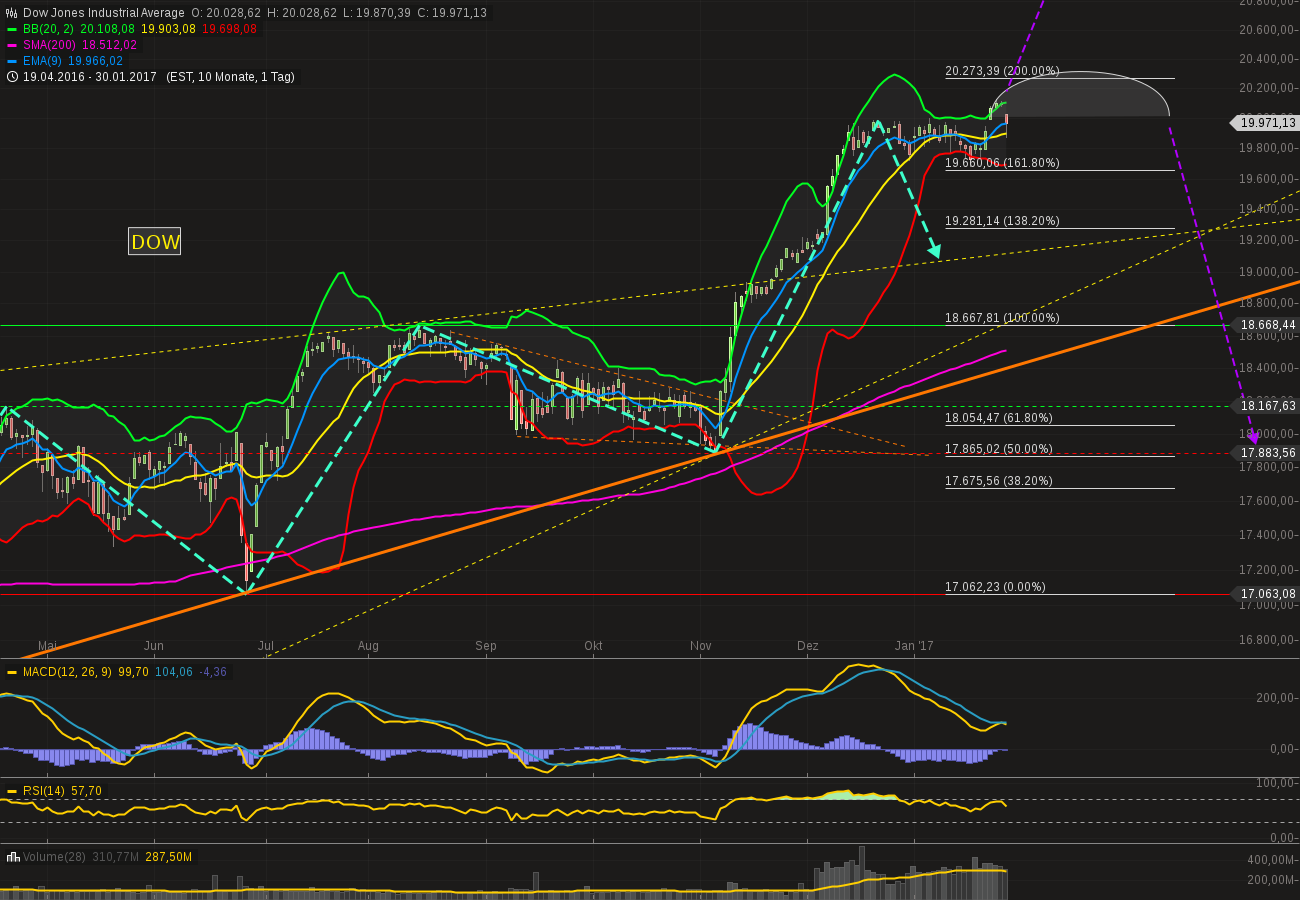1300x900 pixels.
Task: Open the EMA(9) indicator label
Action: pyautogui.click(x=45, y=61)
